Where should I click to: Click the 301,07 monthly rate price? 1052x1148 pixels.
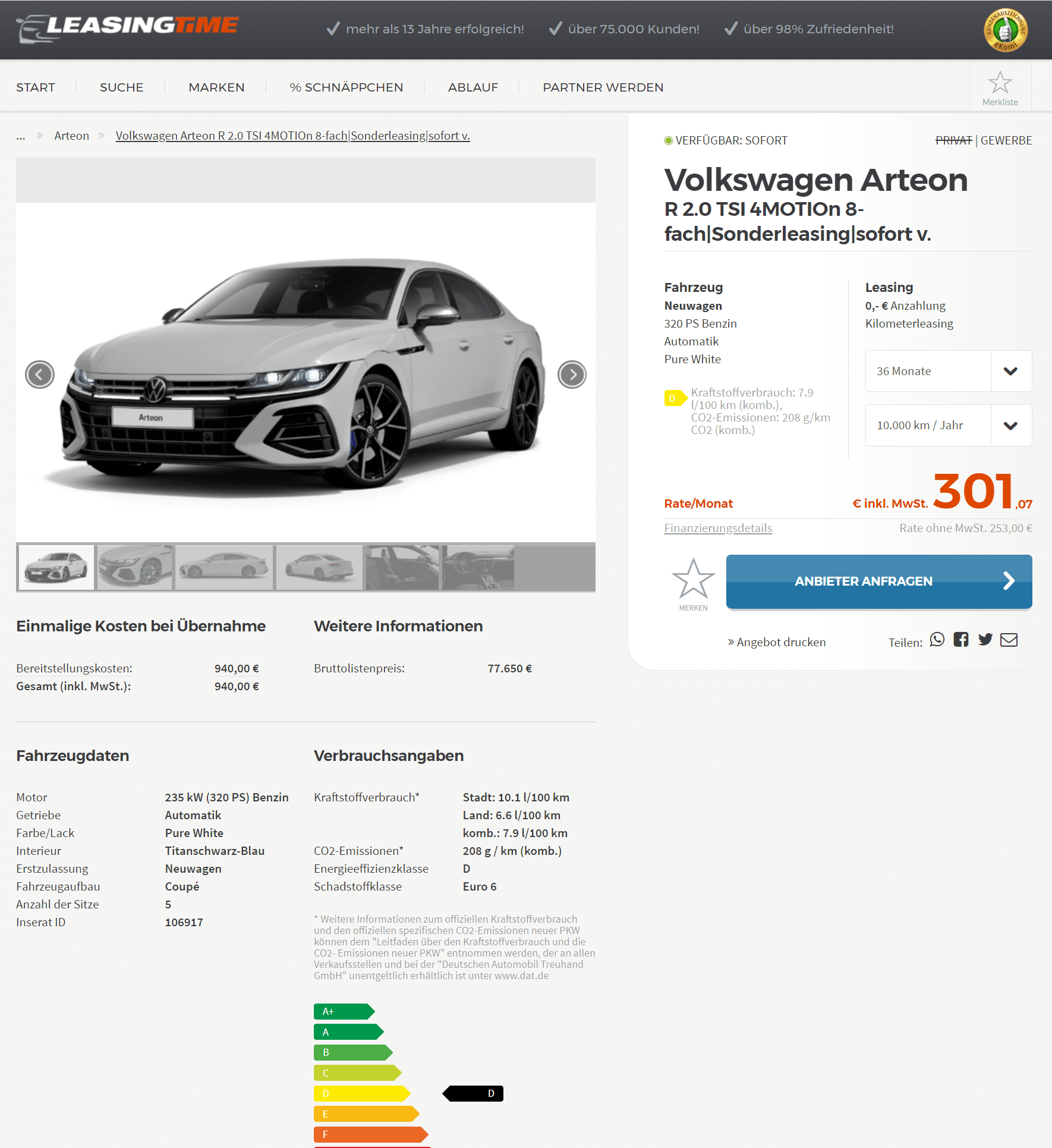pyautogui.click(x=982, y=492)
